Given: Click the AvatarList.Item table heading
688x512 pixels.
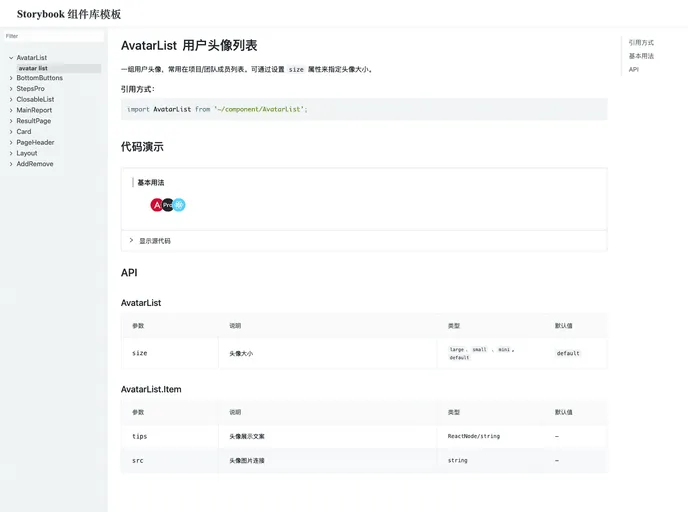Looking at the screenshot, I should [151, 389].
